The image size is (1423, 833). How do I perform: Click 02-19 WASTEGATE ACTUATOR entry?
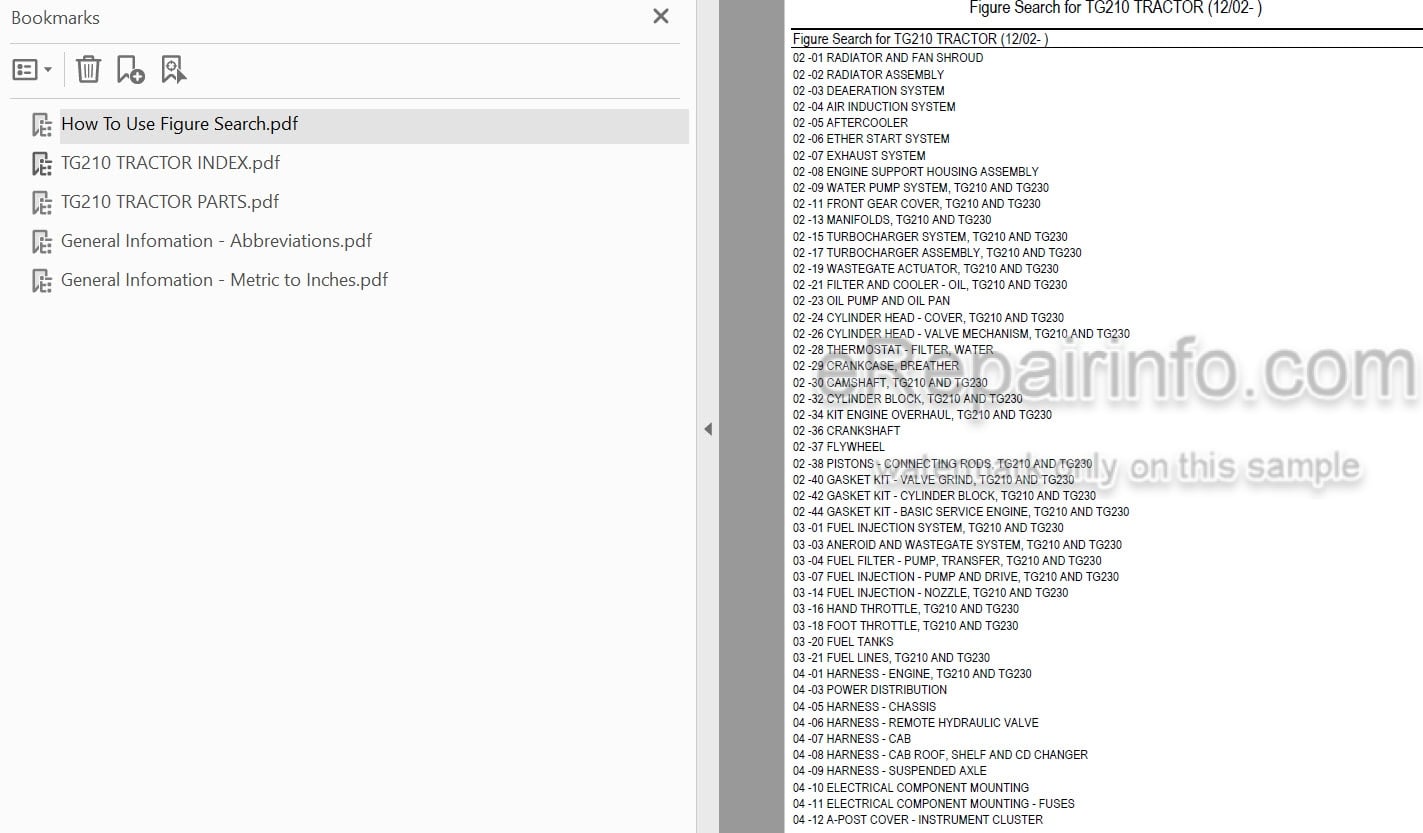pyautogui.click(x=926, y=269)
